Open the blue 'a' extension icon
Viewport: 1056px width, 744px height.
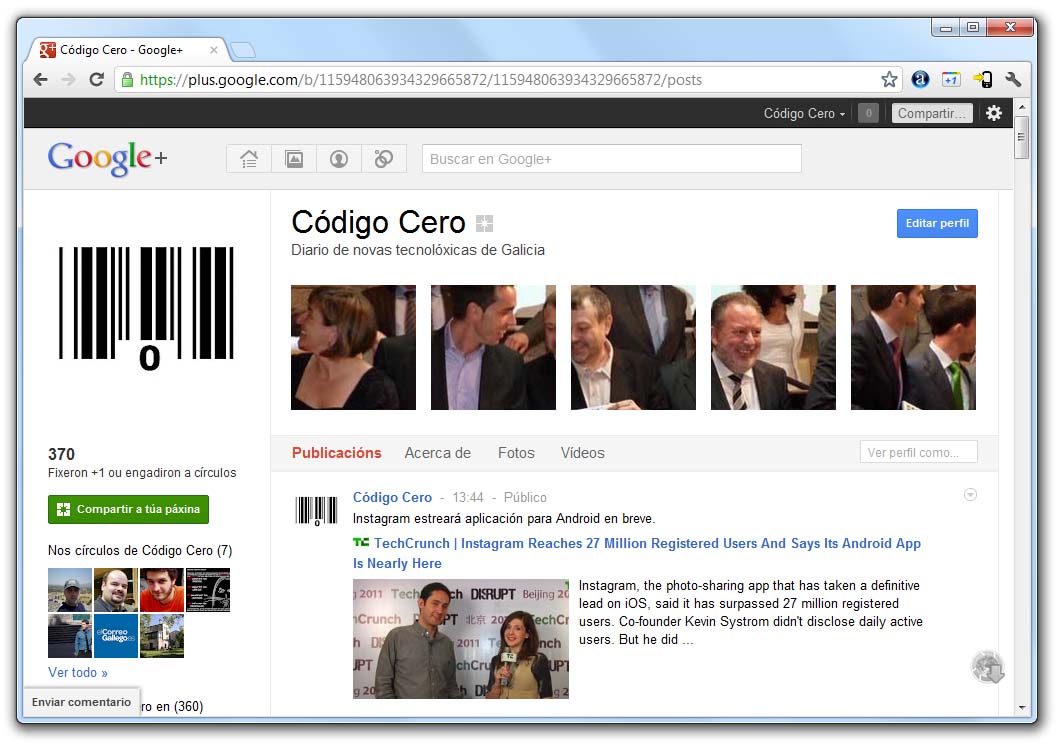[920, 79]
